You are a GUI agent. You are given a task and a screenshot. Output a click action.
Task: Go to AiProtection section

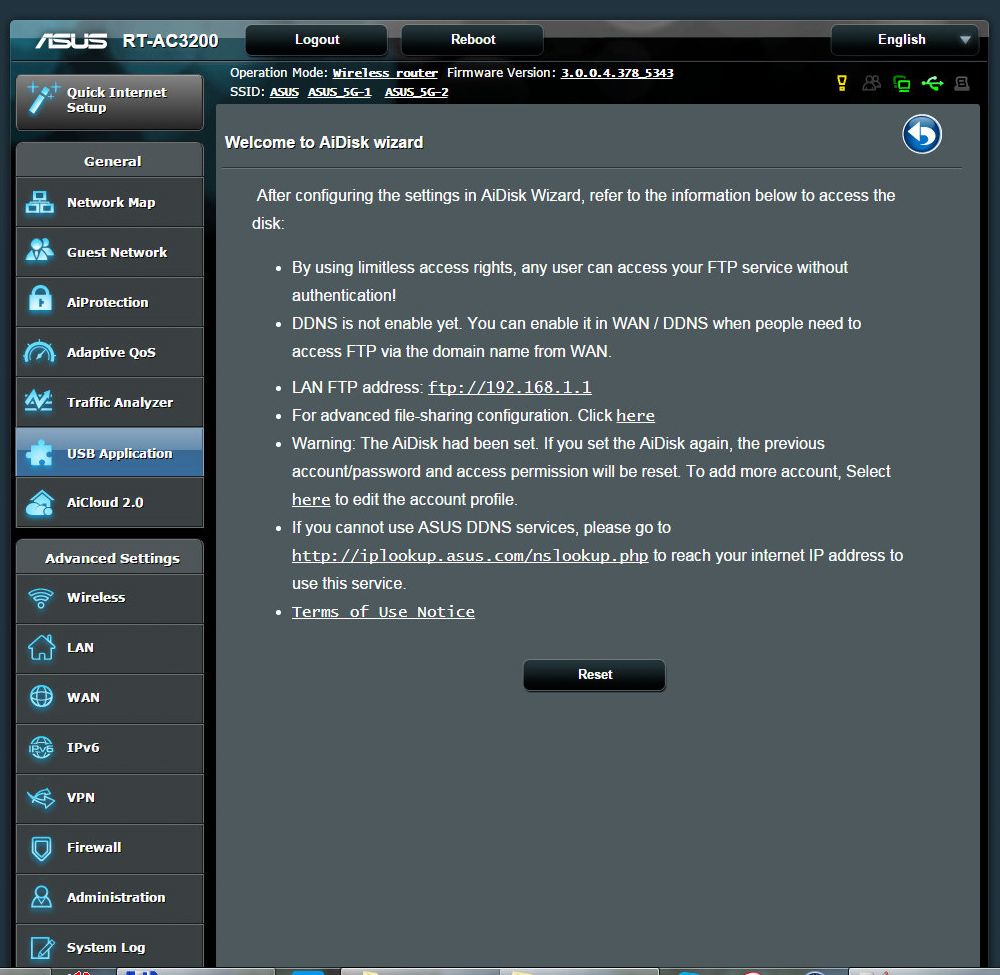(x=109, y=302)
